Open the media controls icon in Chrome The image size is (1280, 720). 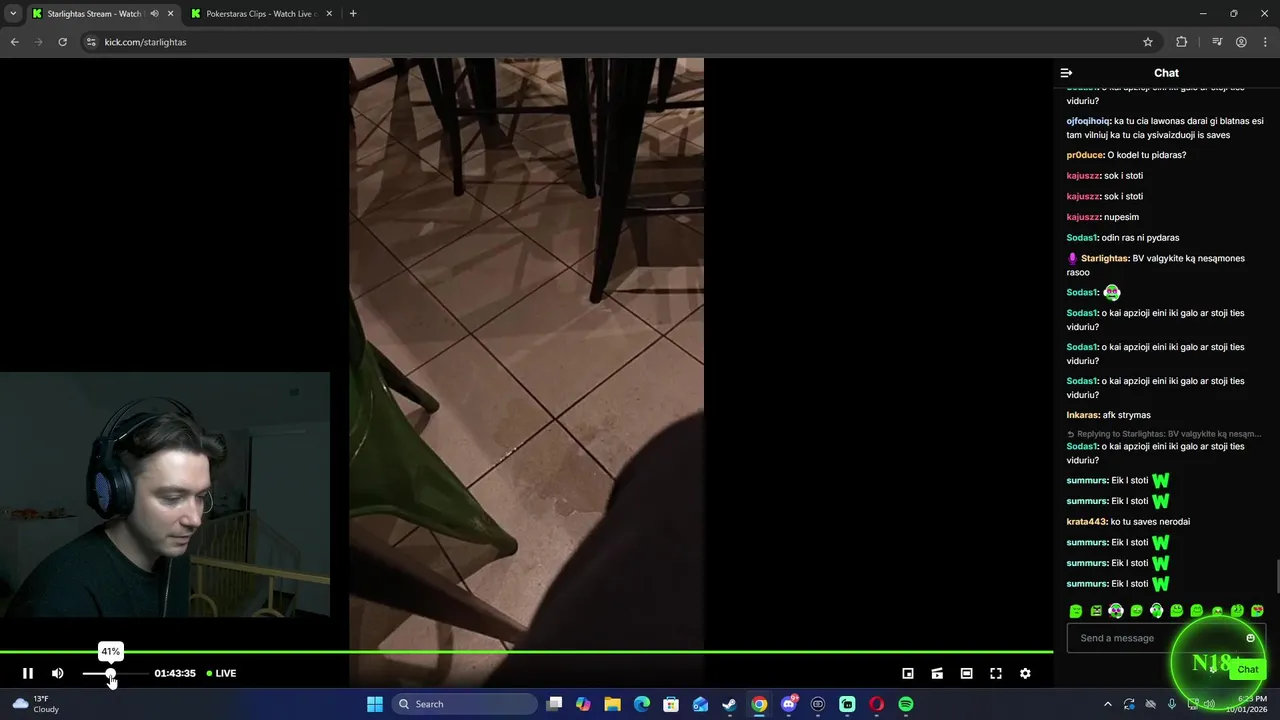click(x=1217, y=42)
